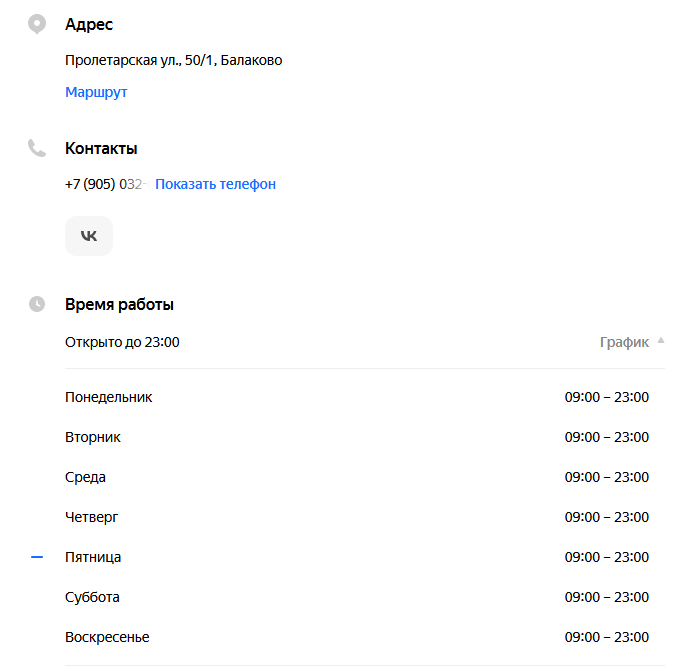This screenshot has width=698, height=669.
Task: Click the Время работы heading
Action: click(119, 304)
